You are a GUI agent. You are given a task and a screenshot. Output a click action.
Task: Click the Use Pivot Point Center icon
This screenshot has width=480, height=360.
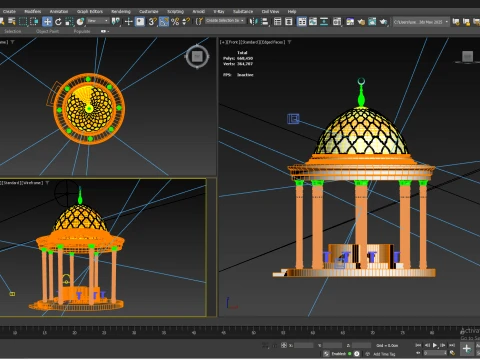115,22
